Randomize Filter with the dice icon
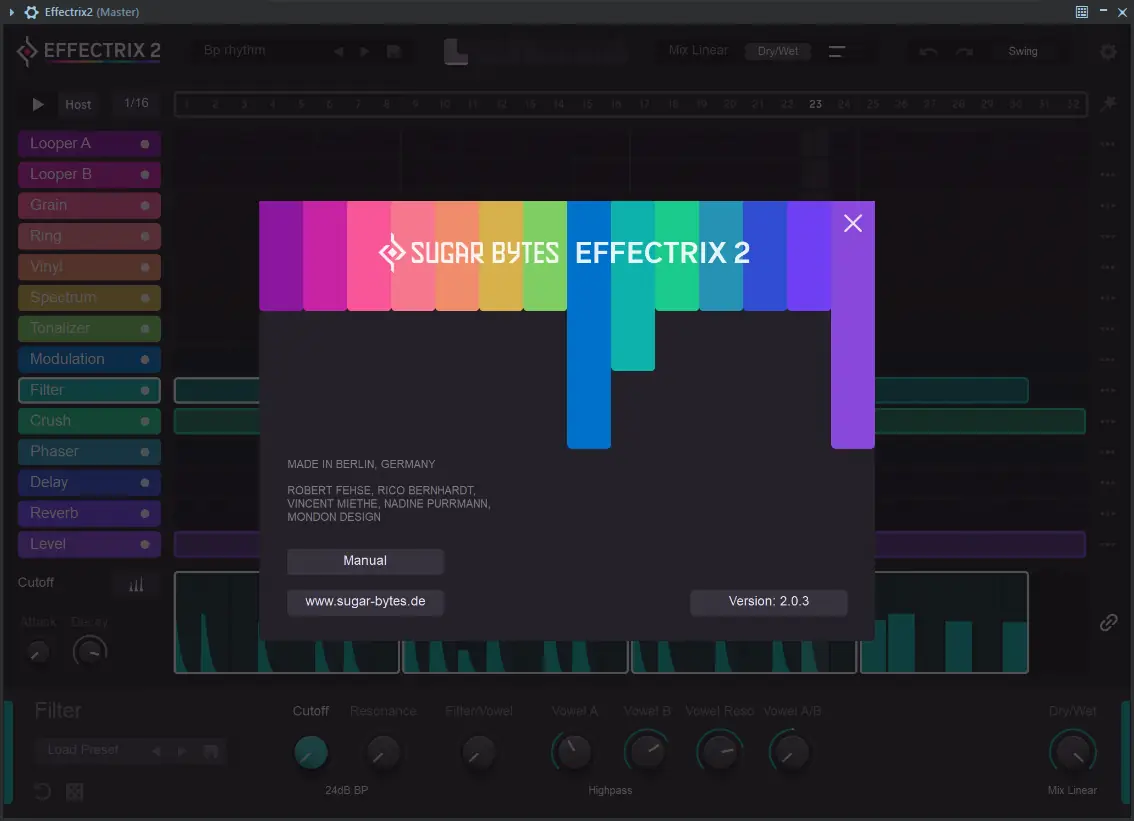The height and width of the screenshot is (821, 1134). (74, 791)
